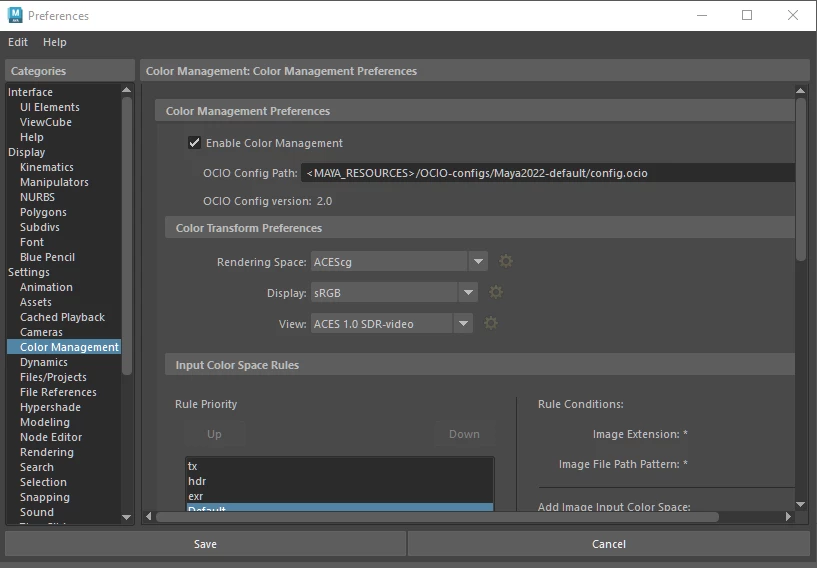This screenshot has width=817, height=568.
Task: Click the Maya logo in title bar
Action: tap(15, 15)
